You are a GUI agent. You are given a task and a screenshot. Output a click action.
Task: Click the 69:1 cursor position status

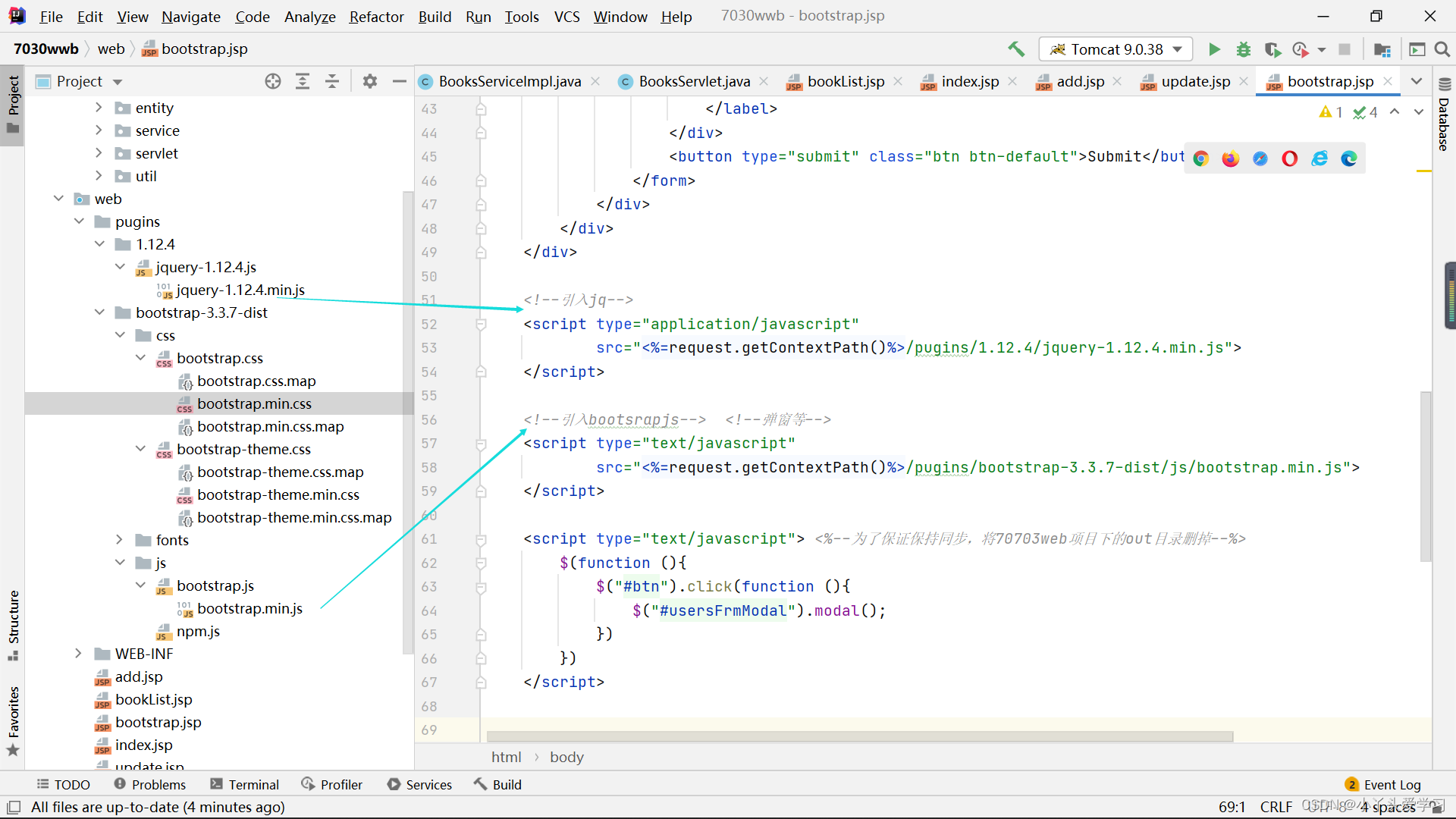click(x=1232, y=807)
